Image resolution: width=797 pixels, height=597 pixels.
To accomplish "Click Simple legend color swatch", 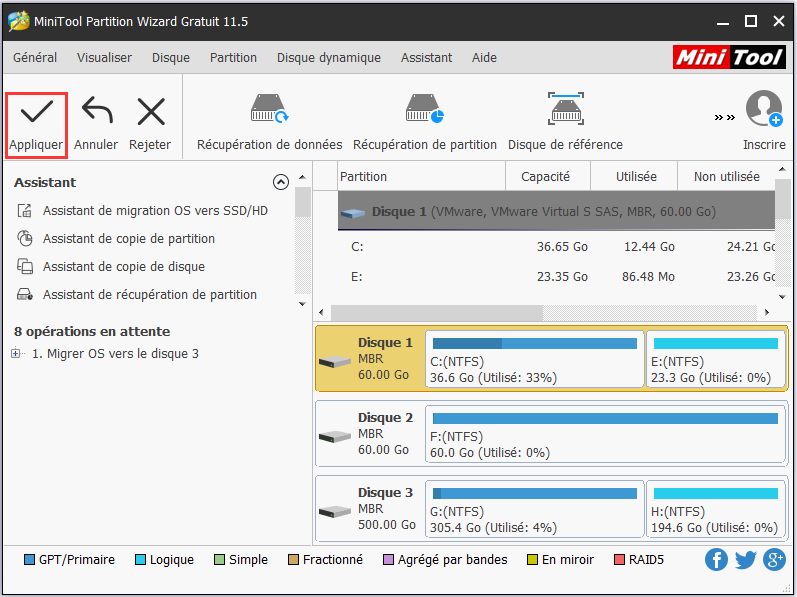I will 220,559.
